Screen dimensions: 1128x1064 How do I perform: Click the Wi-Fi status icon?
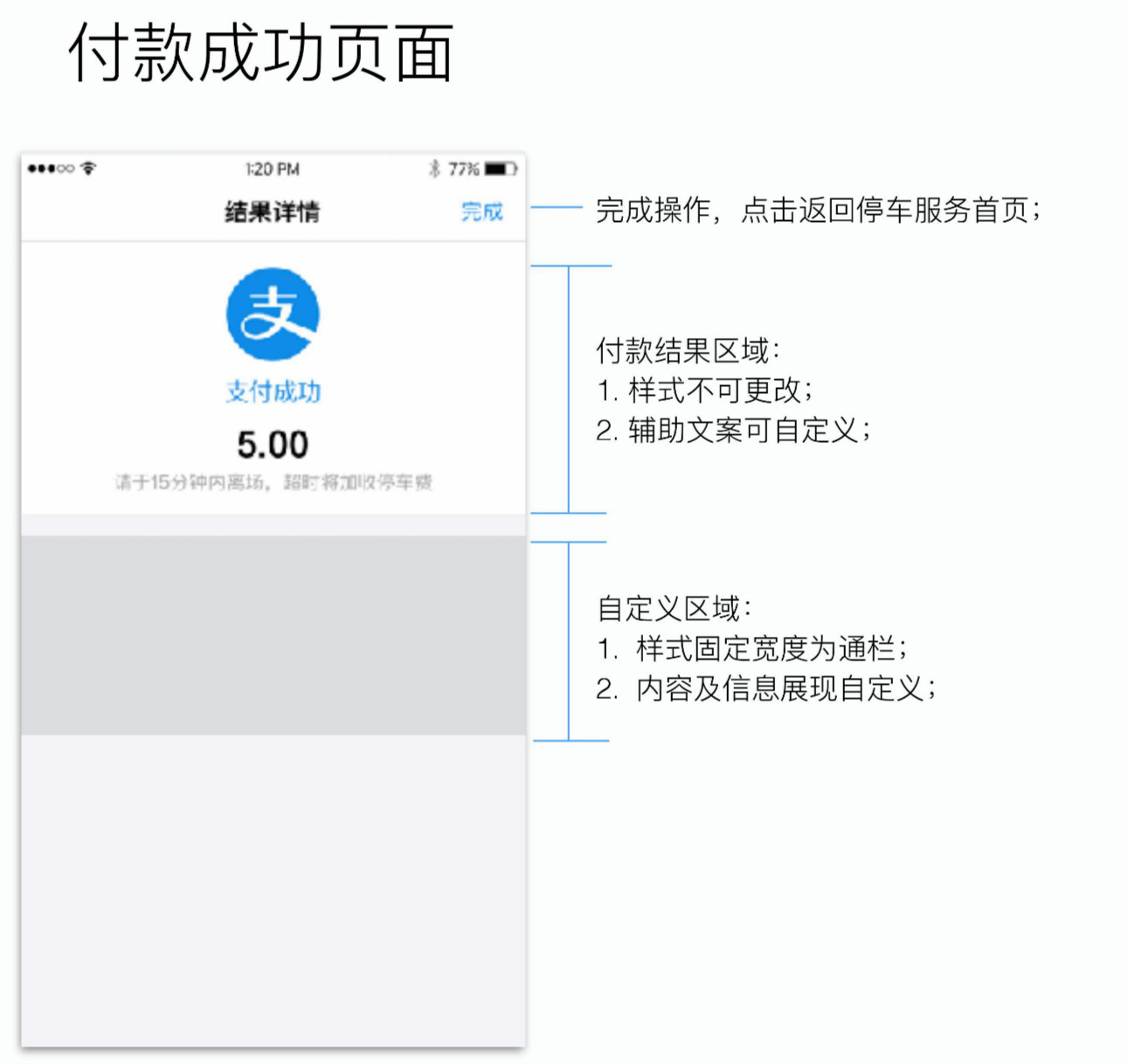point(88,169)
